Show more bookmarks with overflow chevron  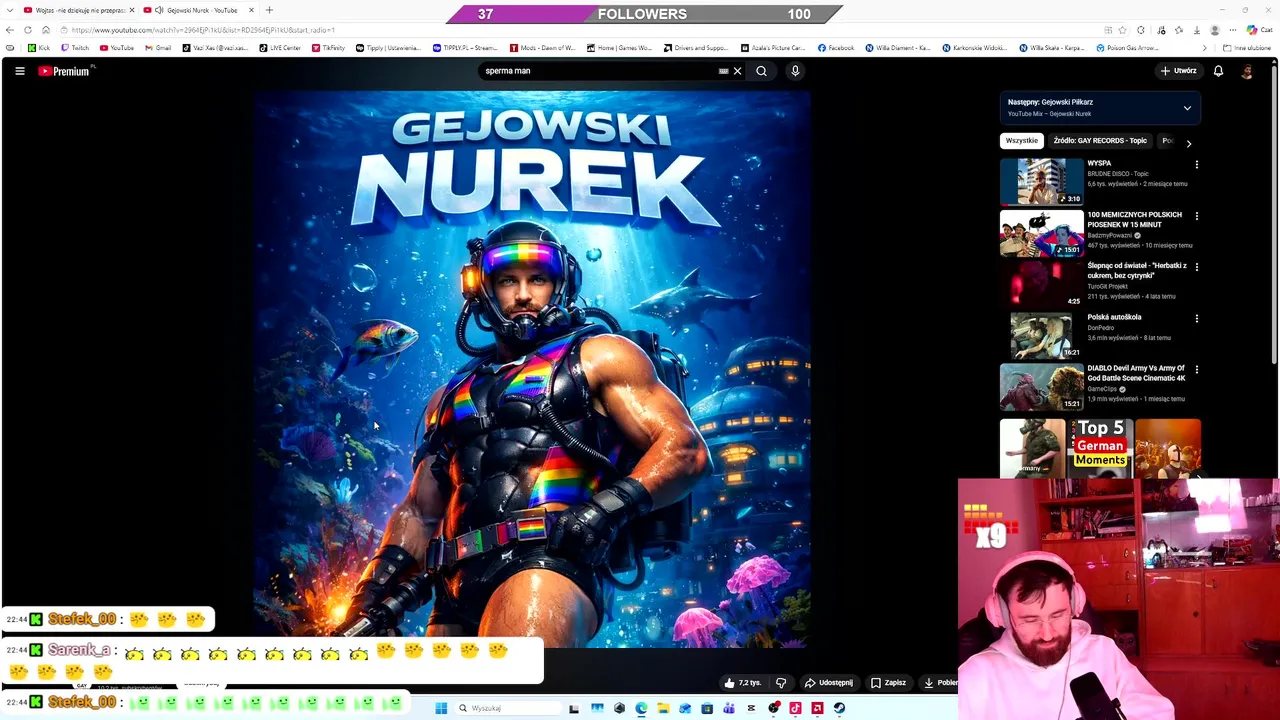point(1205,48)
